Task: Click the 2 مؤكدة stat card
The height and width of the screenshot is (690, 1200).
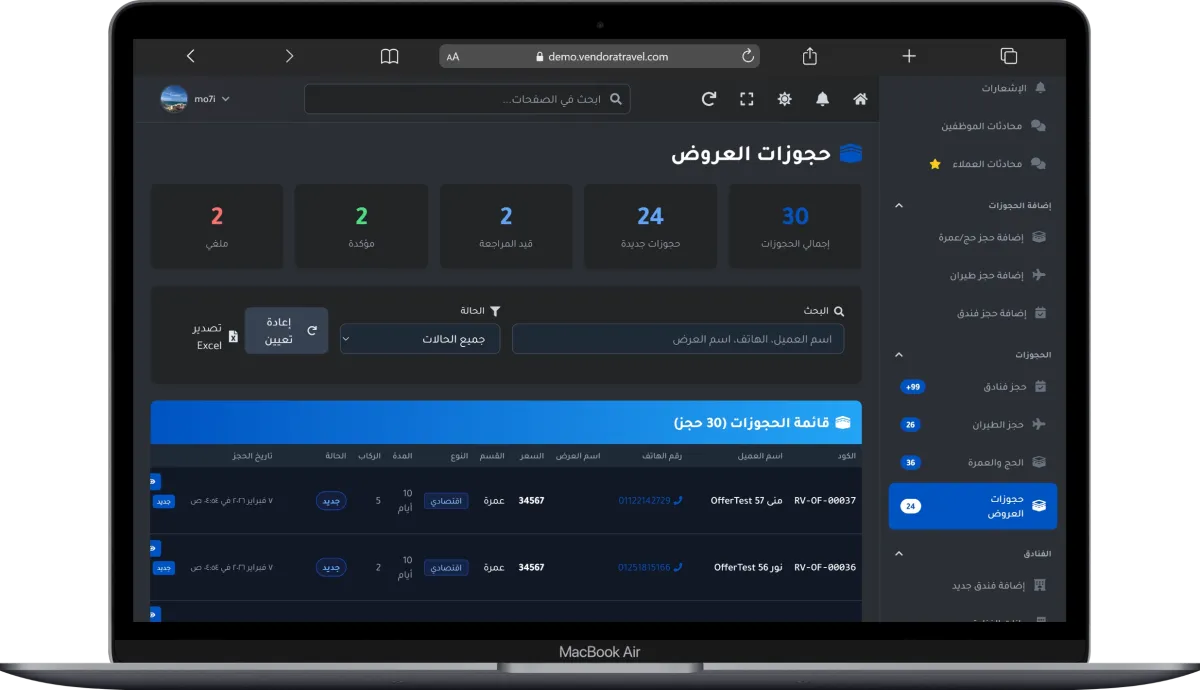Action: (x=361, y=226)
